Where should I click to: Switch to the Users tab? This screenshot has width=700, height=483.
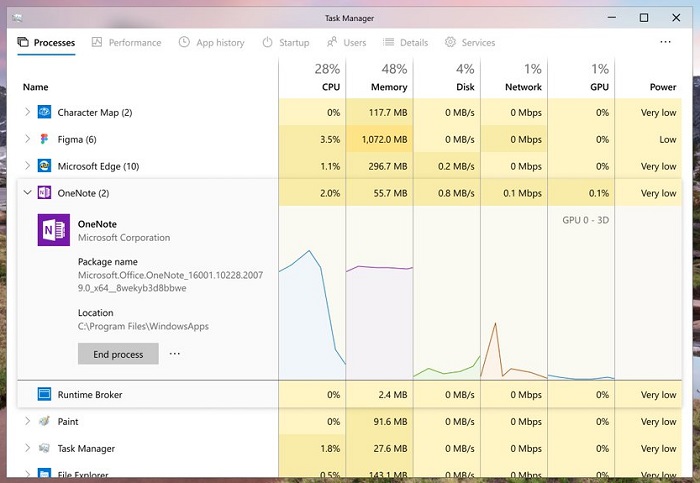click(x=346, y=42)
